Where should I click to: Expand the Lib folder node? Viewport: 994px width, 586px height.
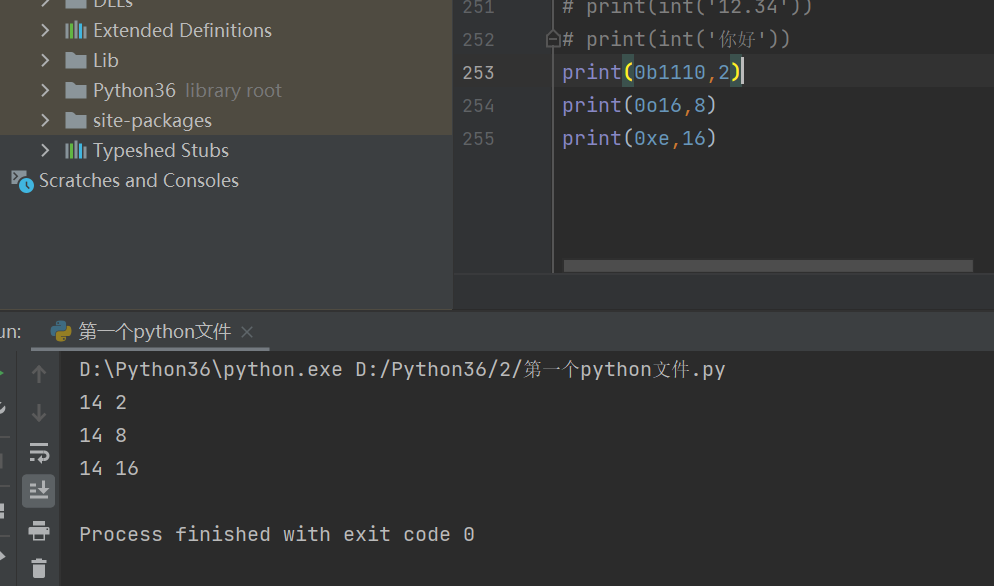point(45,60)
